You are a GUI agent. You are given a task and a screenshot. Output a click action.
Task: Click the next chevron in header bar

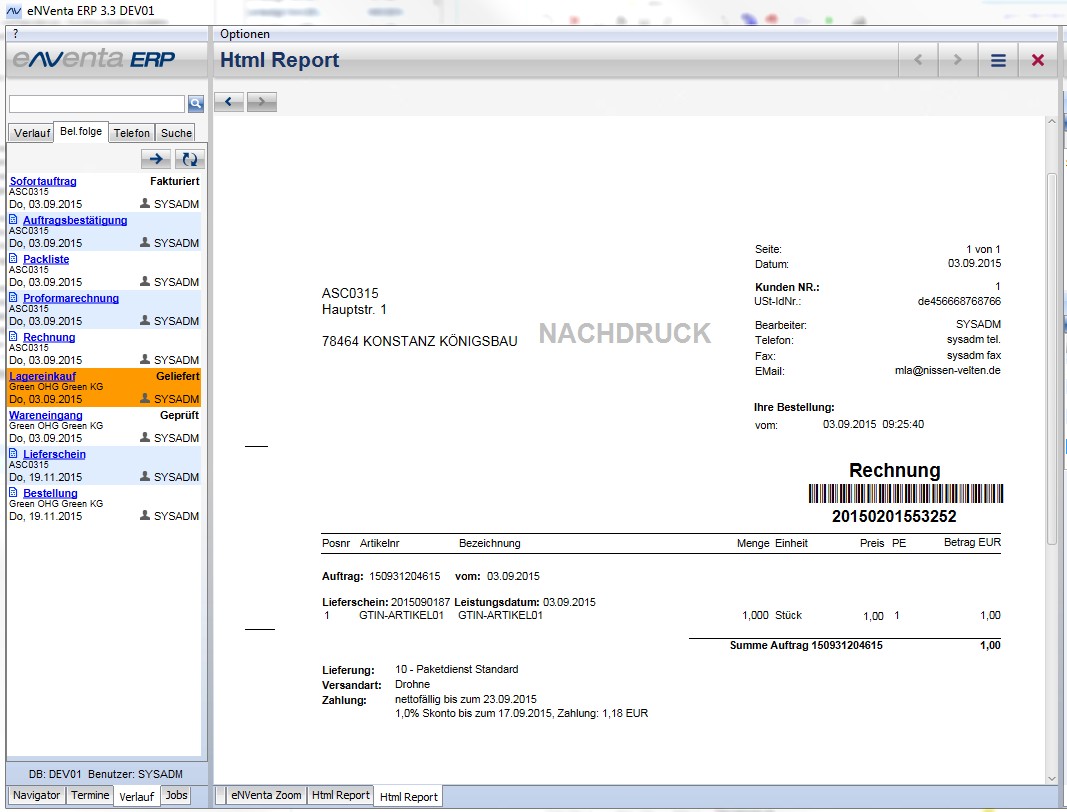957,60
